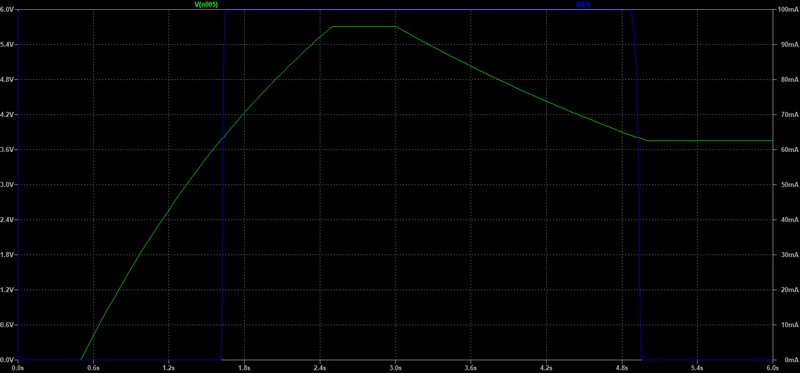
Task: Click the green trace's flat peak plateau
Action: [364, 27]
